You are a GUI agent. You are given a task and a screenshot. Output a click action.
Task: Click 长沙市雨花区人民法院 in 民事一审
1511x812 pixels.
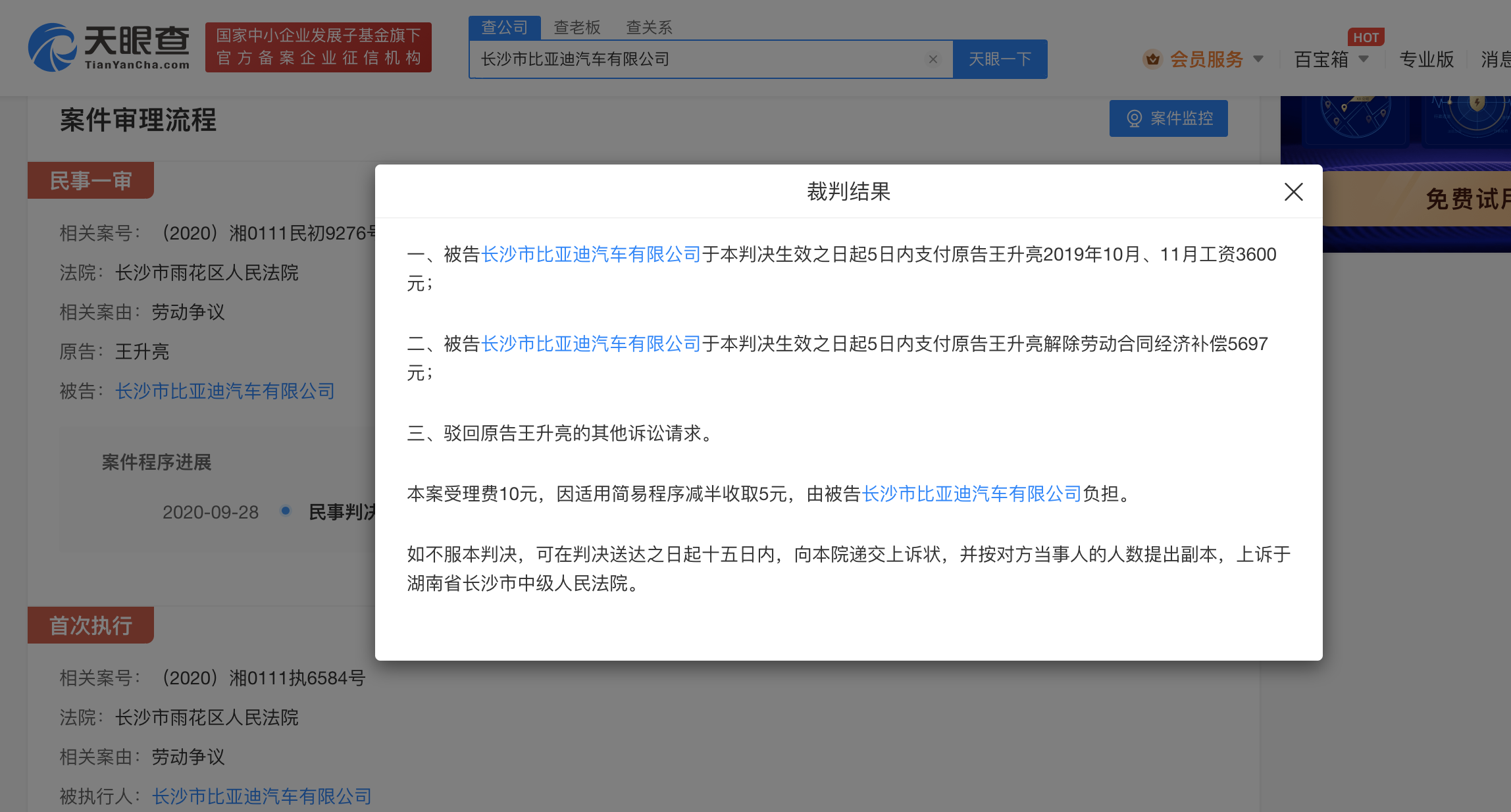coord(207,273)
